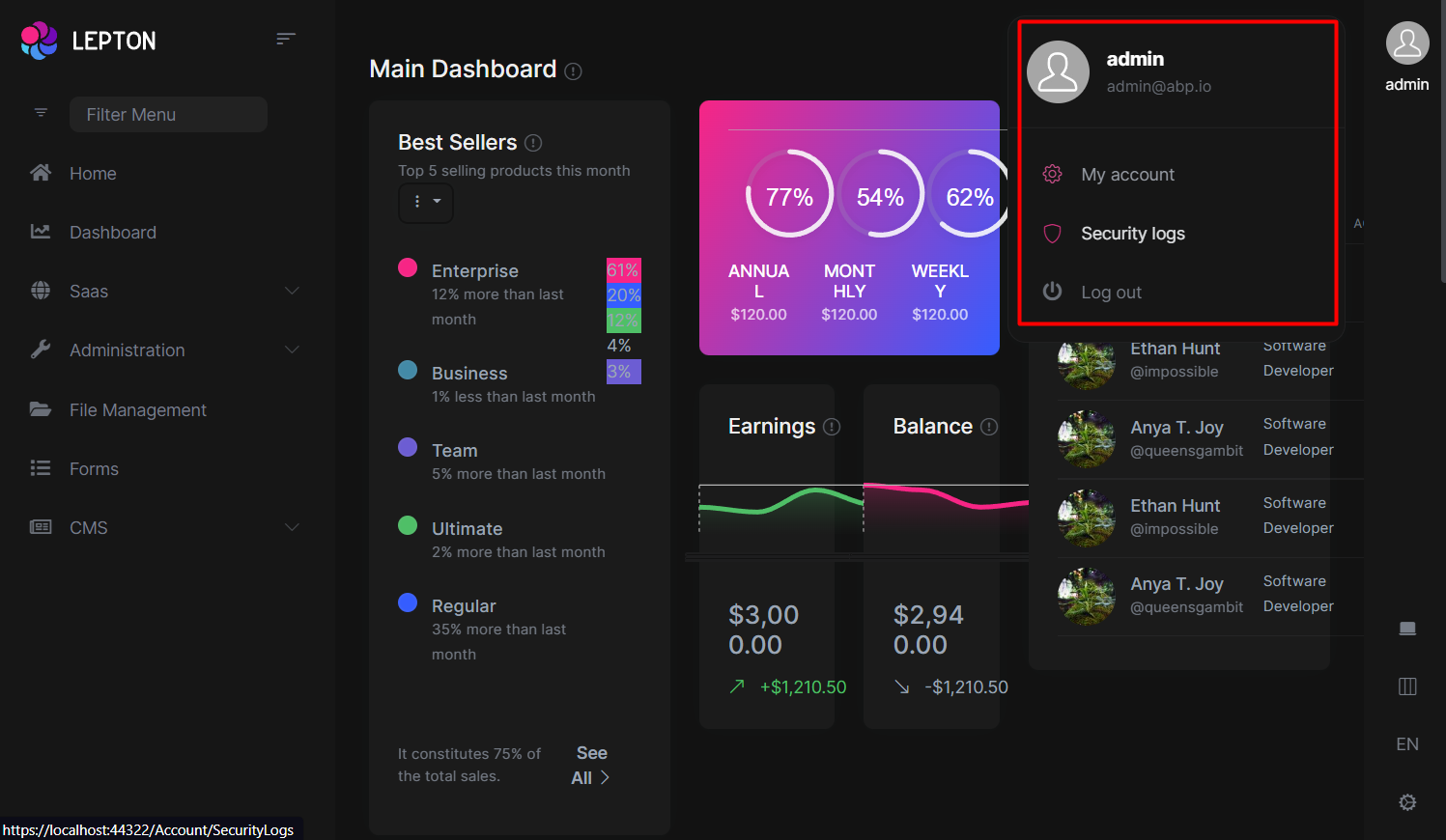Click the LEPTON logo icon
Viewport: 1446px width, 840px height.
[37, 40]
